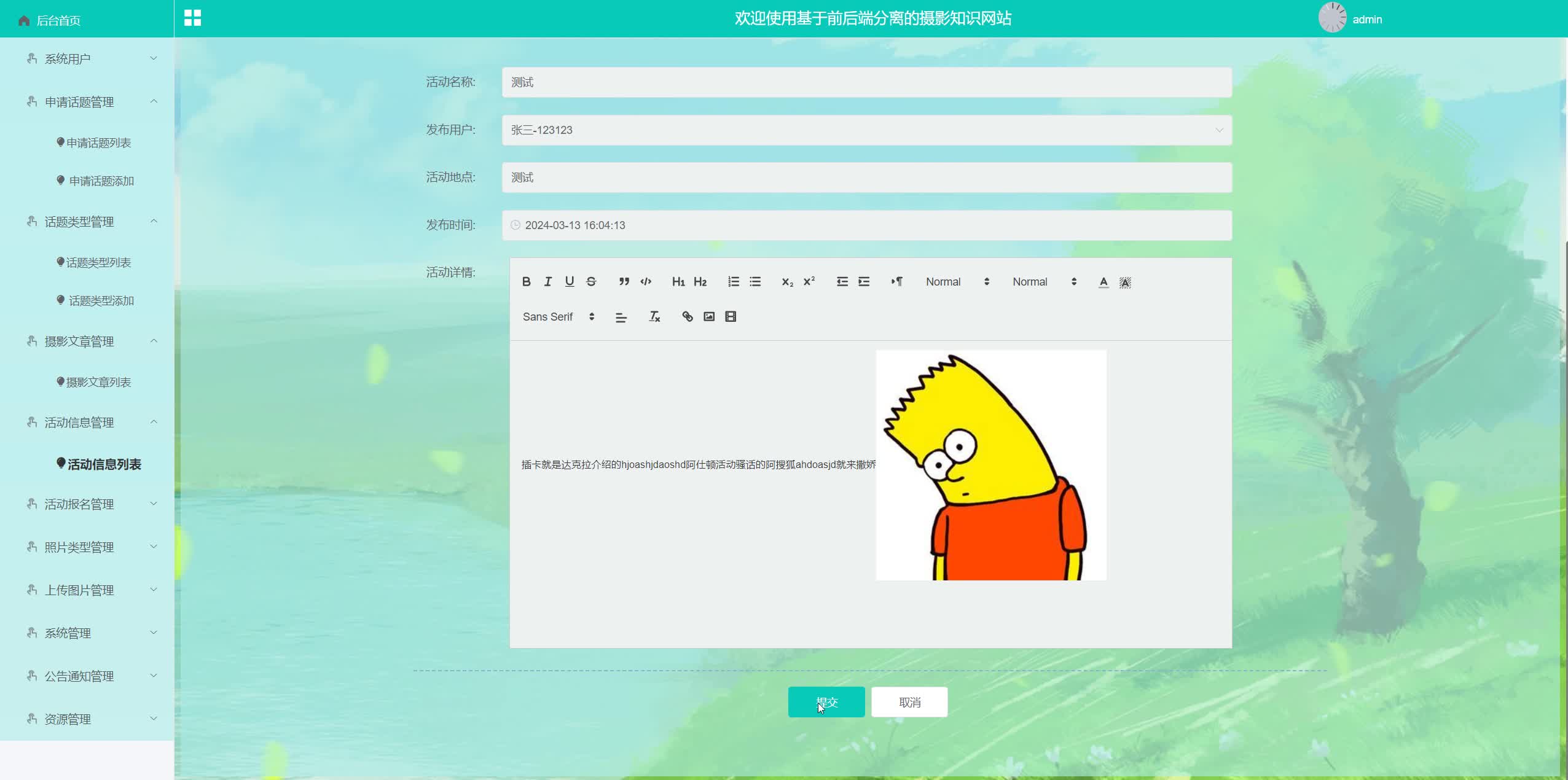Insert an image into editor
The image size is (1568, 780).
[x=709, y=317]
